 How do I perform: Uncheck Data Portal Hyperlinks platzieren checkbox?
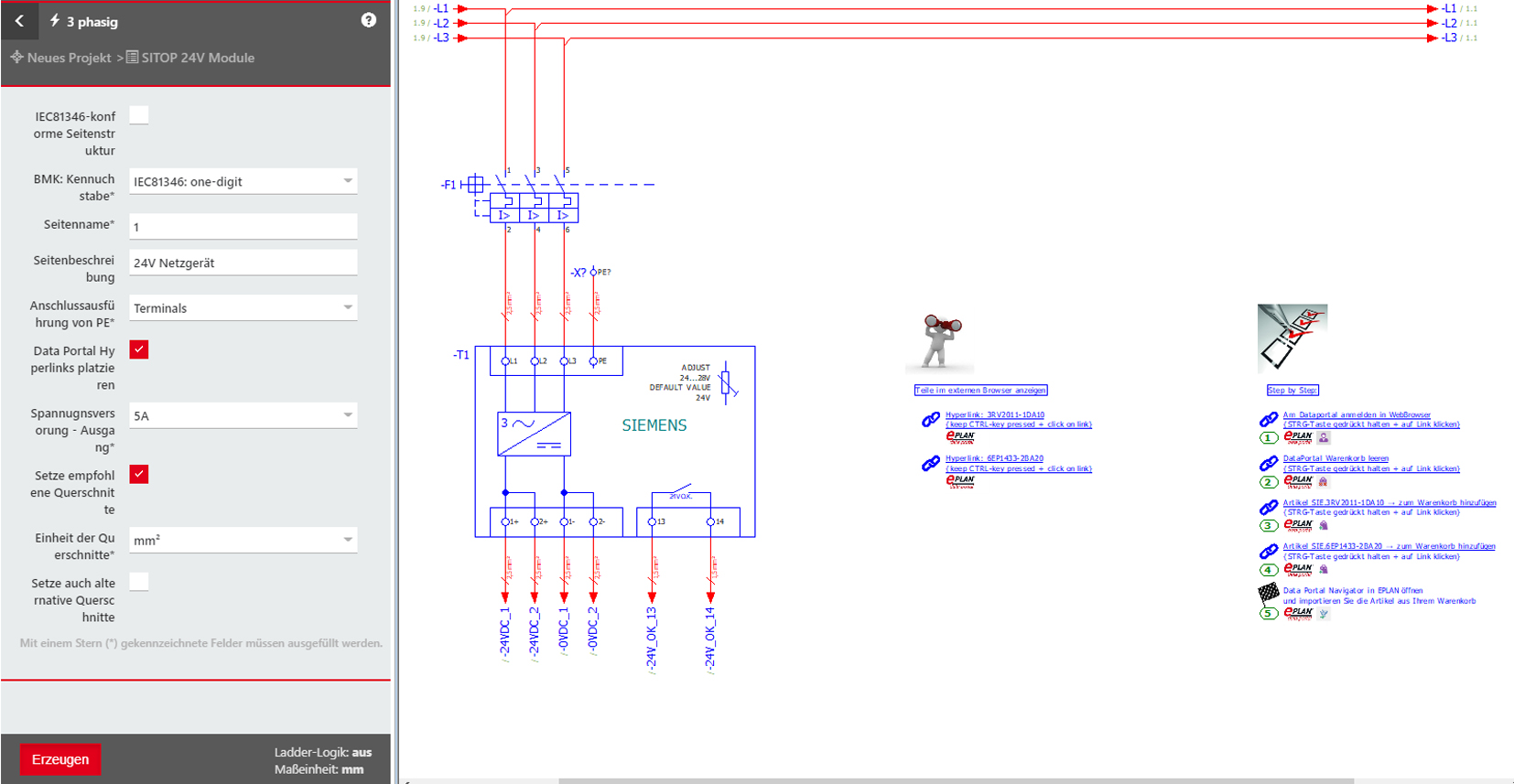(139, 349)
